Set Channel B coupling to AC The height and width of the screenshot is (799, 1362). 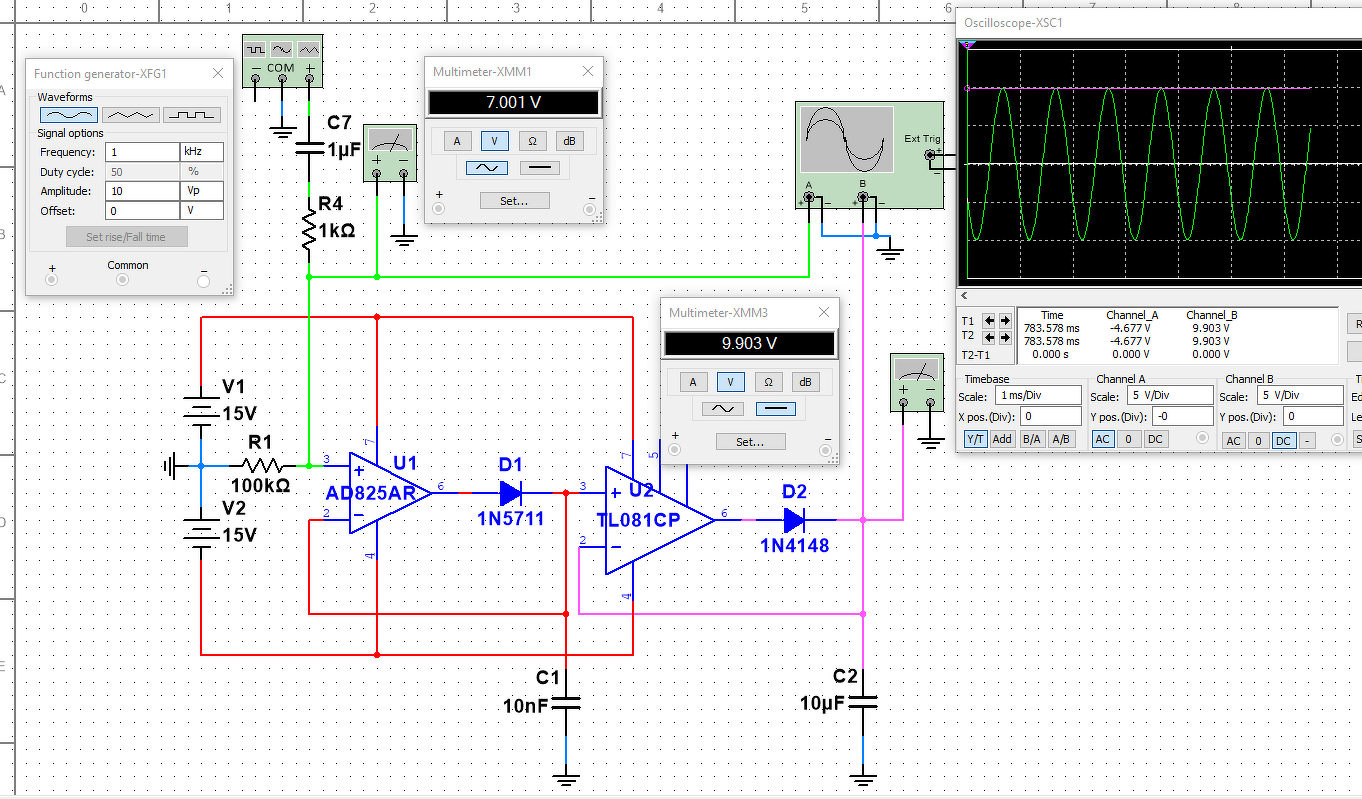click(1234, 441)
